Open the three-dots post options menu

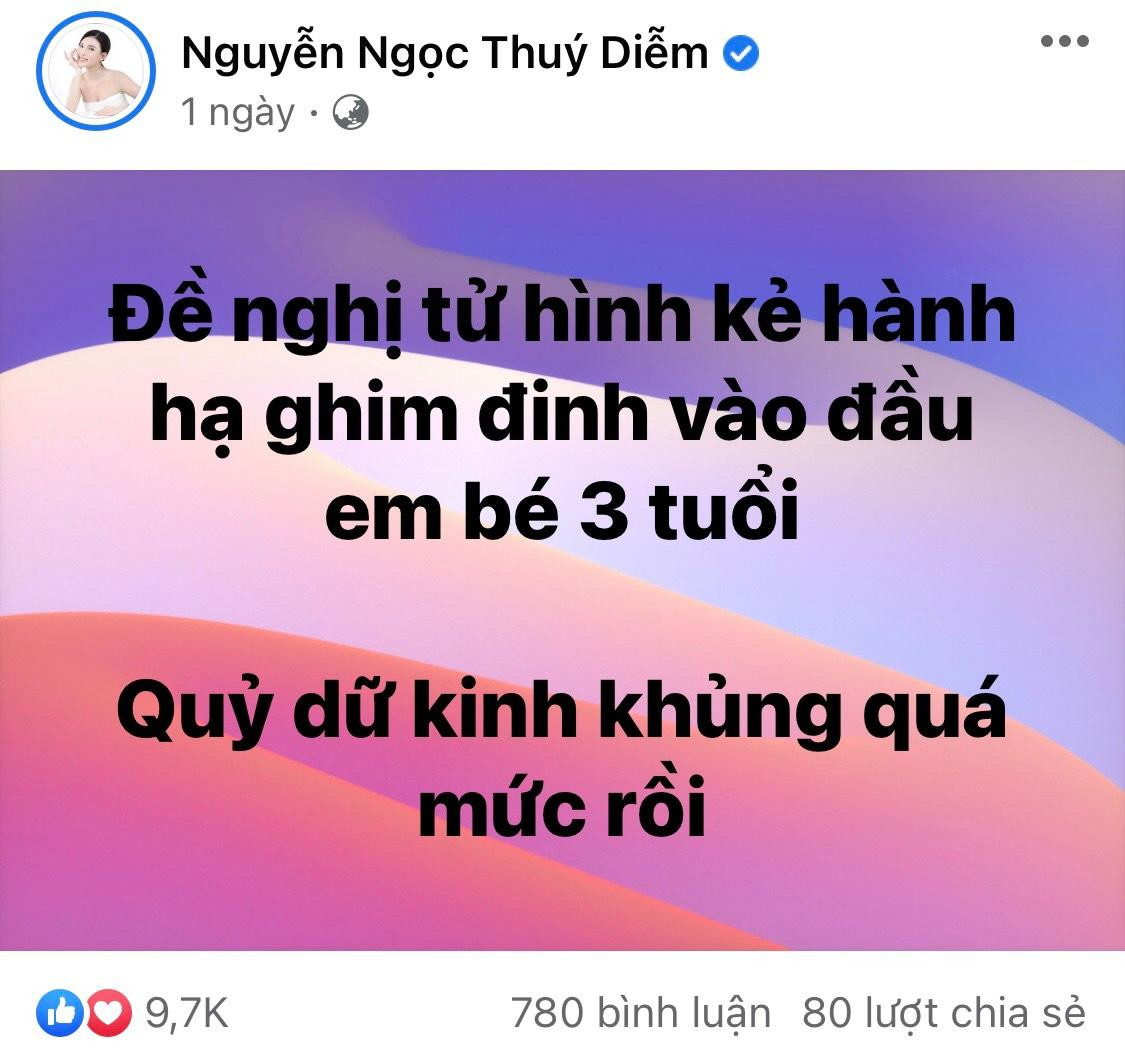tap(1065, 42)
